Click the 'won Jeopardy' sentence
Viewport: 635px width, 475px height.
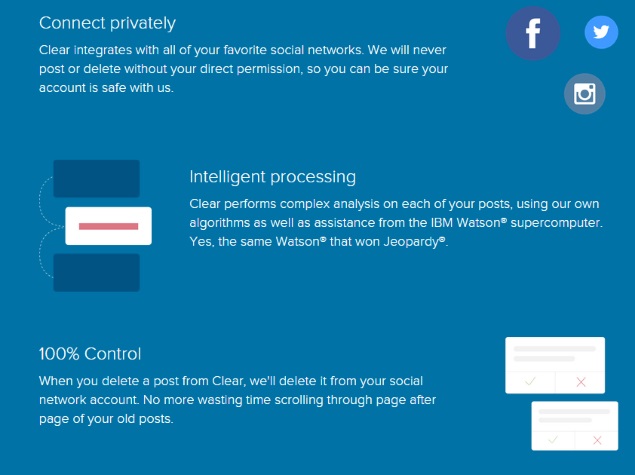[318, 242]
